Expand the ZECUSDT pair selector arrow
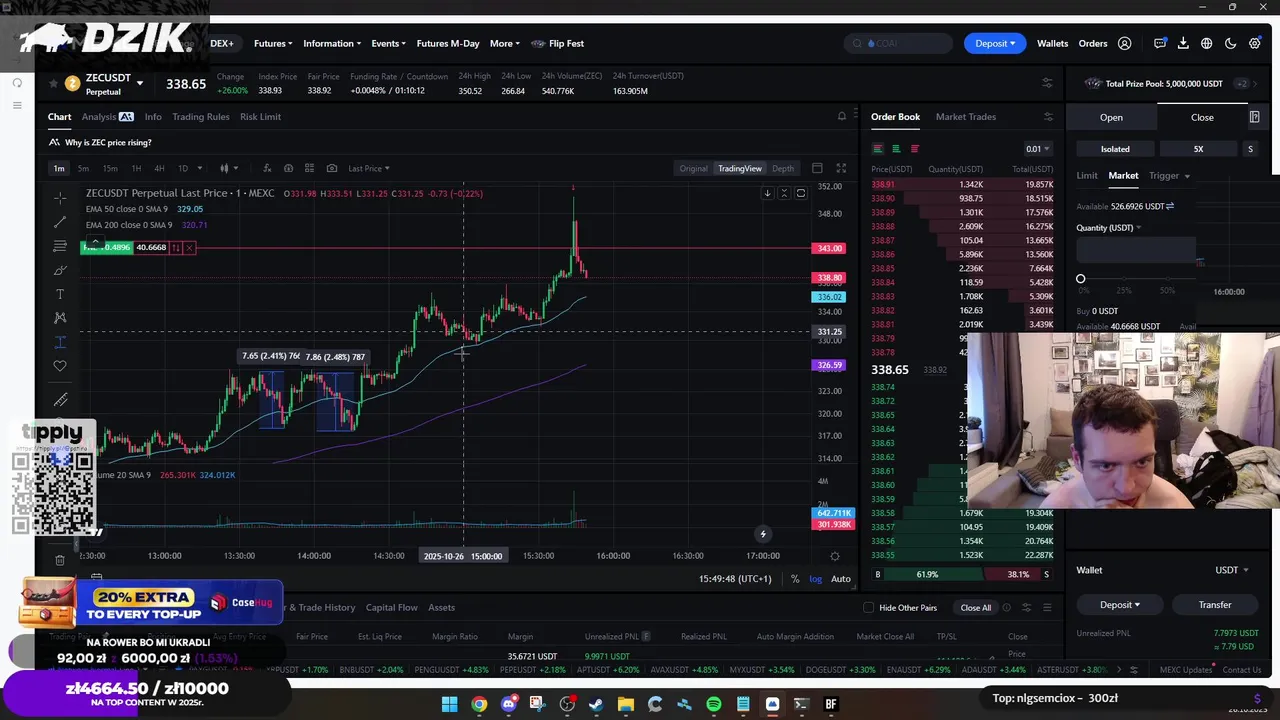1280x720 pixels. point(139,83)
